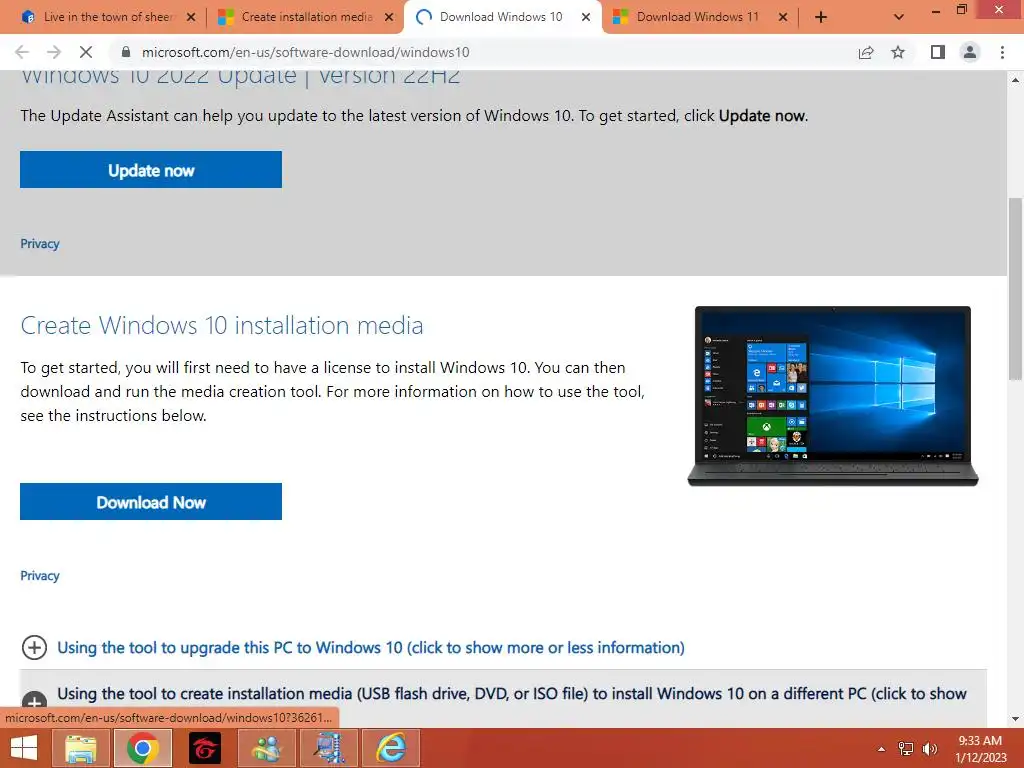Click the Update now button
The height and width of the screenshot is (768, 1024).
(151, 170)
